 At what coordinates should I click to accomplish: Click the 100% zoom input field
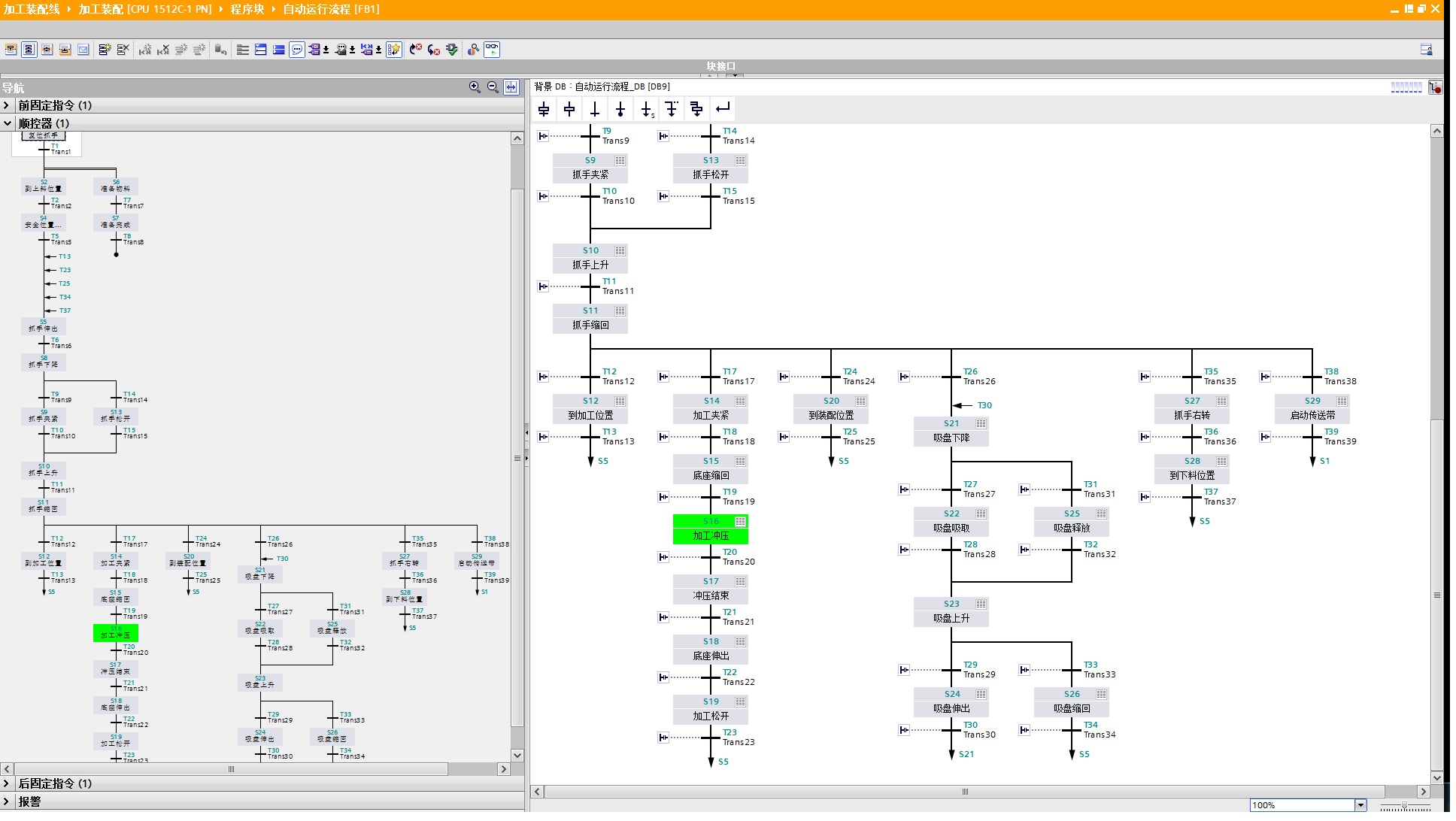pyautogui.click(x=1302, y=805)
